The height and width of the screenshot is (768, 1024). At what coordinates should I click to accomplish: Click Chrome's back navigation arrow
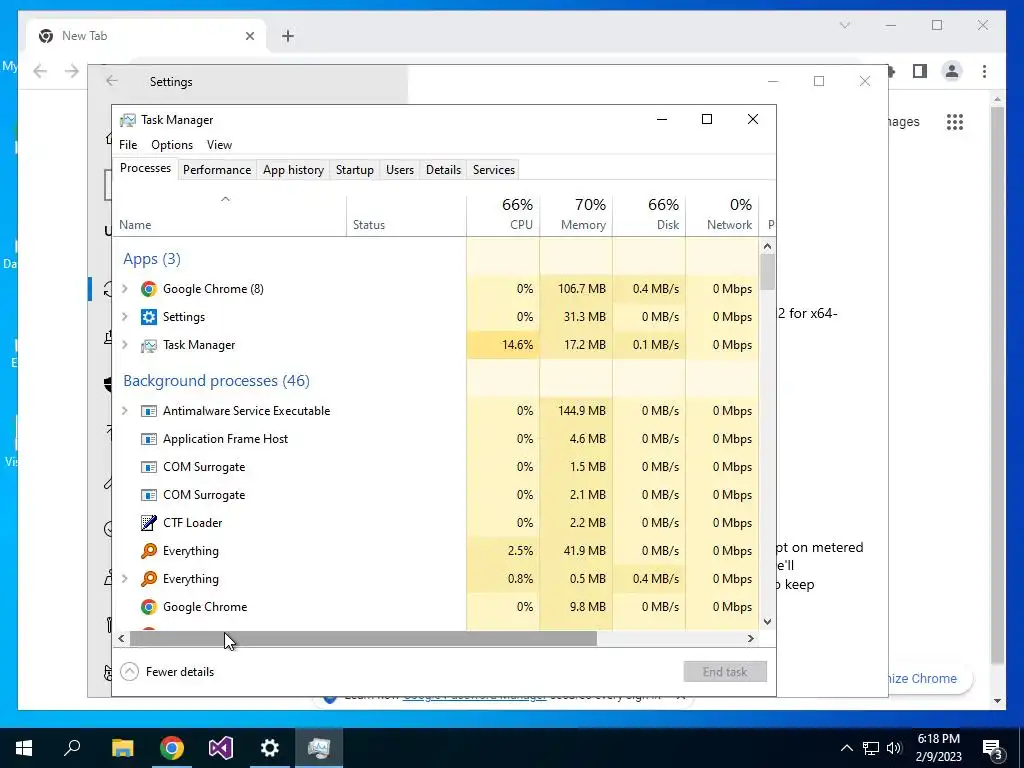point(40,71)
